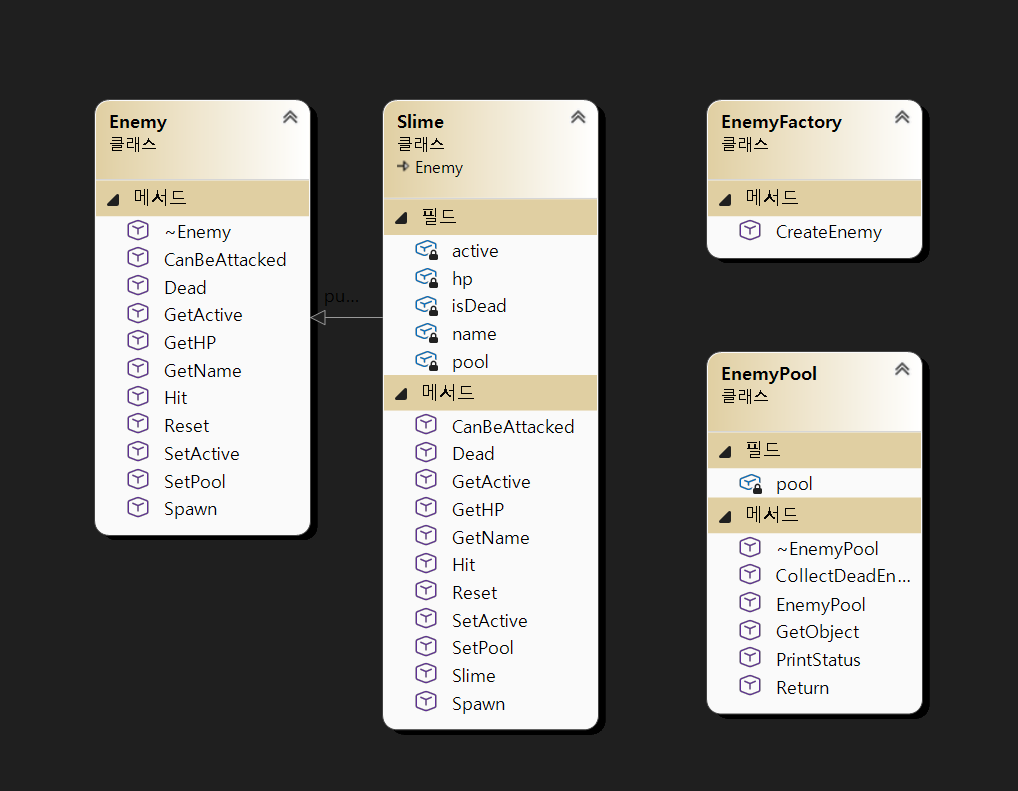1018x791 pixels.
Task: Select the EnemyPool class title
Action: [x=769, y=373]
